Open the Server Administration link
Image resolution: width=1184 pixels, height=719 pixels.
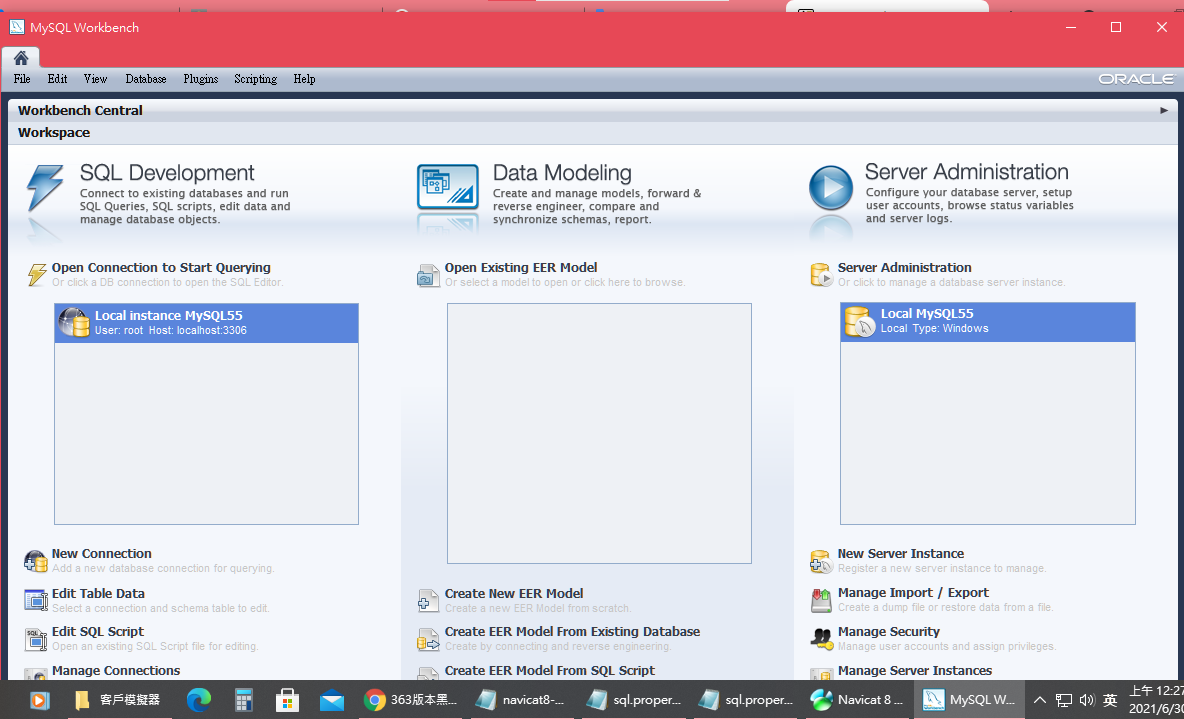click(x=905, y=267)
